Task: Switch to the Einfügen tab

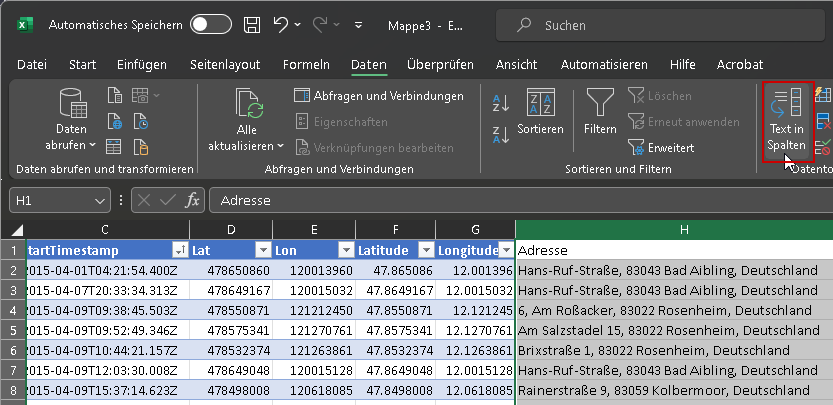Action: [142, 65]
